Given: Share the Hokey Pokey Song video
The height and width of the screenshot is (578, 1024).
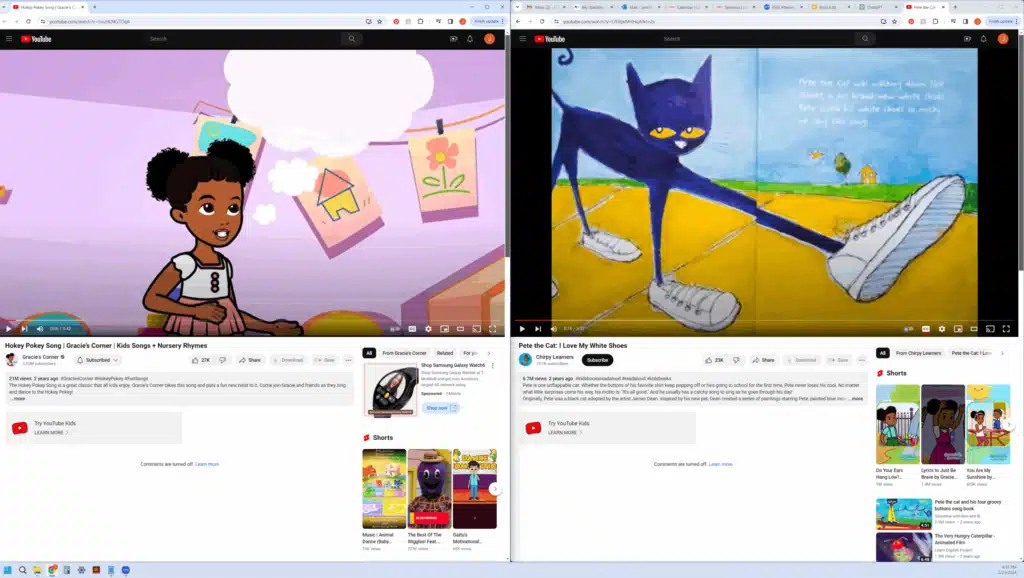Looking at the screenshot, I should [x=250, y=360].
